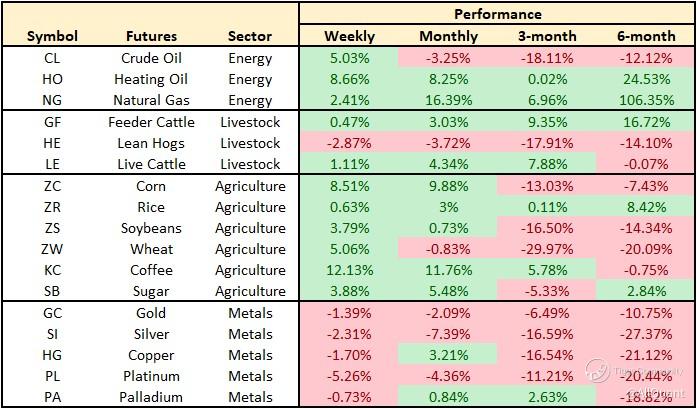Click the Weekly column header
Screen dimensions: 697x409
tap(349, 36)
